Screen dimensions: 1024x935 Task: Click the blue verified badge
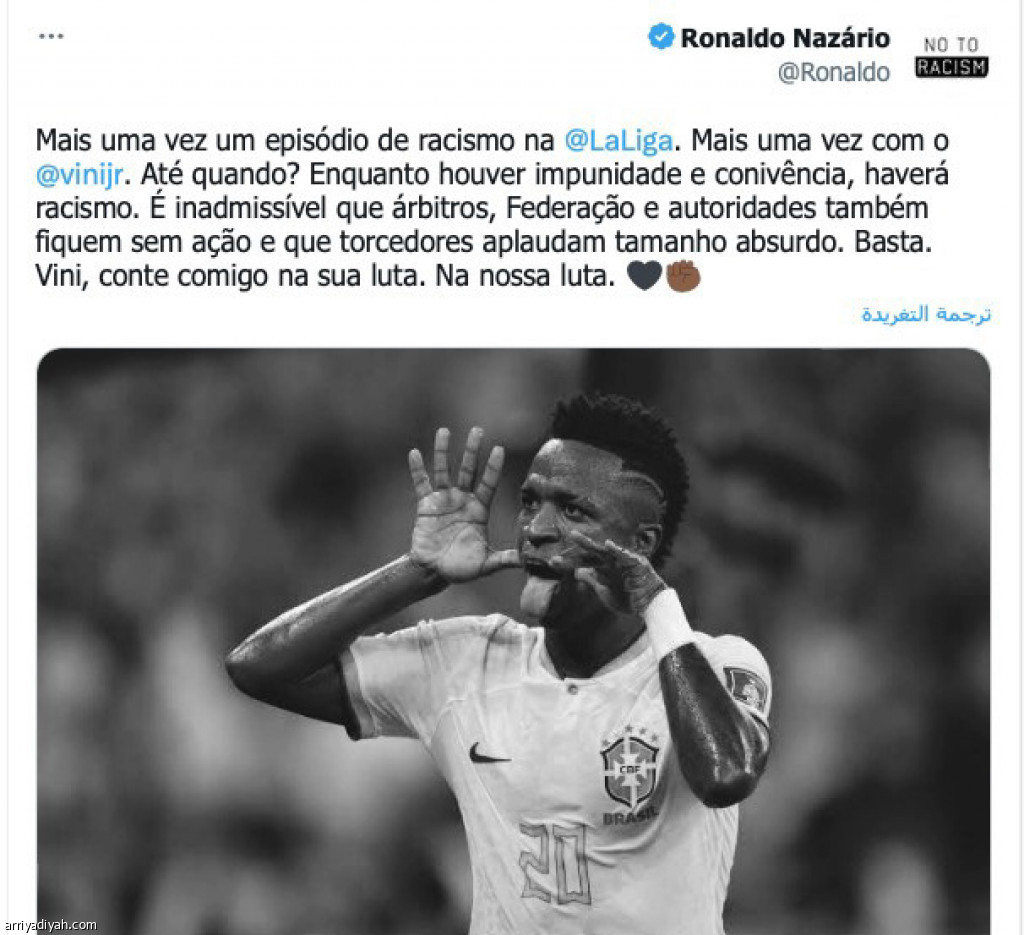pyautogui.click(x=660, y=37)
